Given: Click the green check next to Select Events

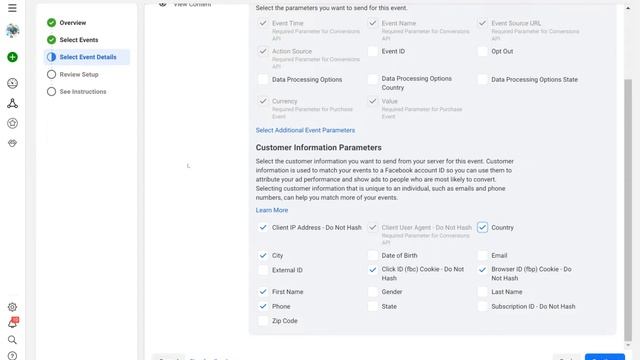Looking at the screenshot, I should pos(51,40).
